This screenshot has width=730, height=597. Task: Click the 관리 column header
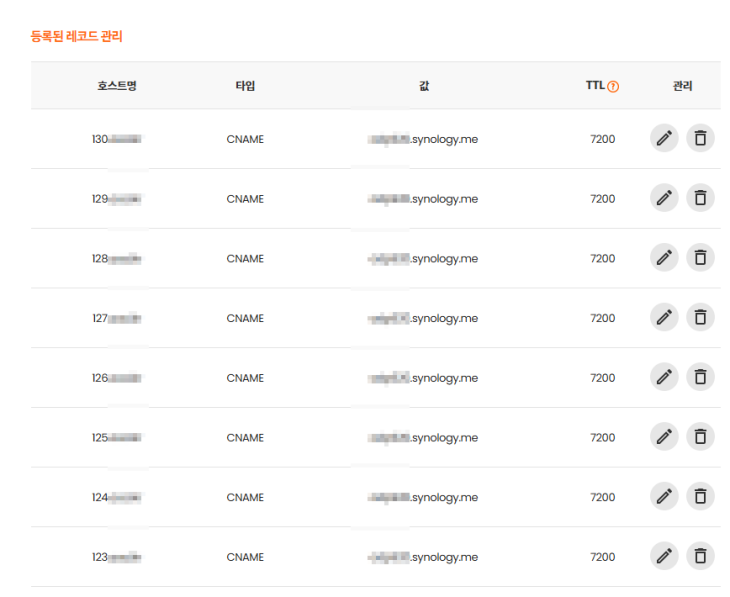[683, 86]
